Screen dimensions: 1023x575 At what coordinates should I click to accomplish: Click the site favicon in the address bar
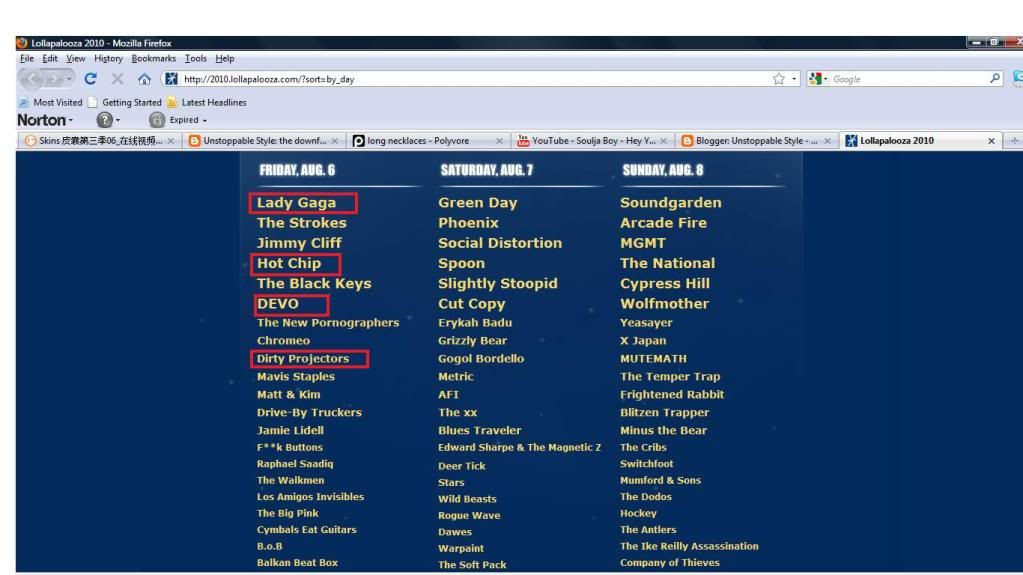tap(171, 79)
